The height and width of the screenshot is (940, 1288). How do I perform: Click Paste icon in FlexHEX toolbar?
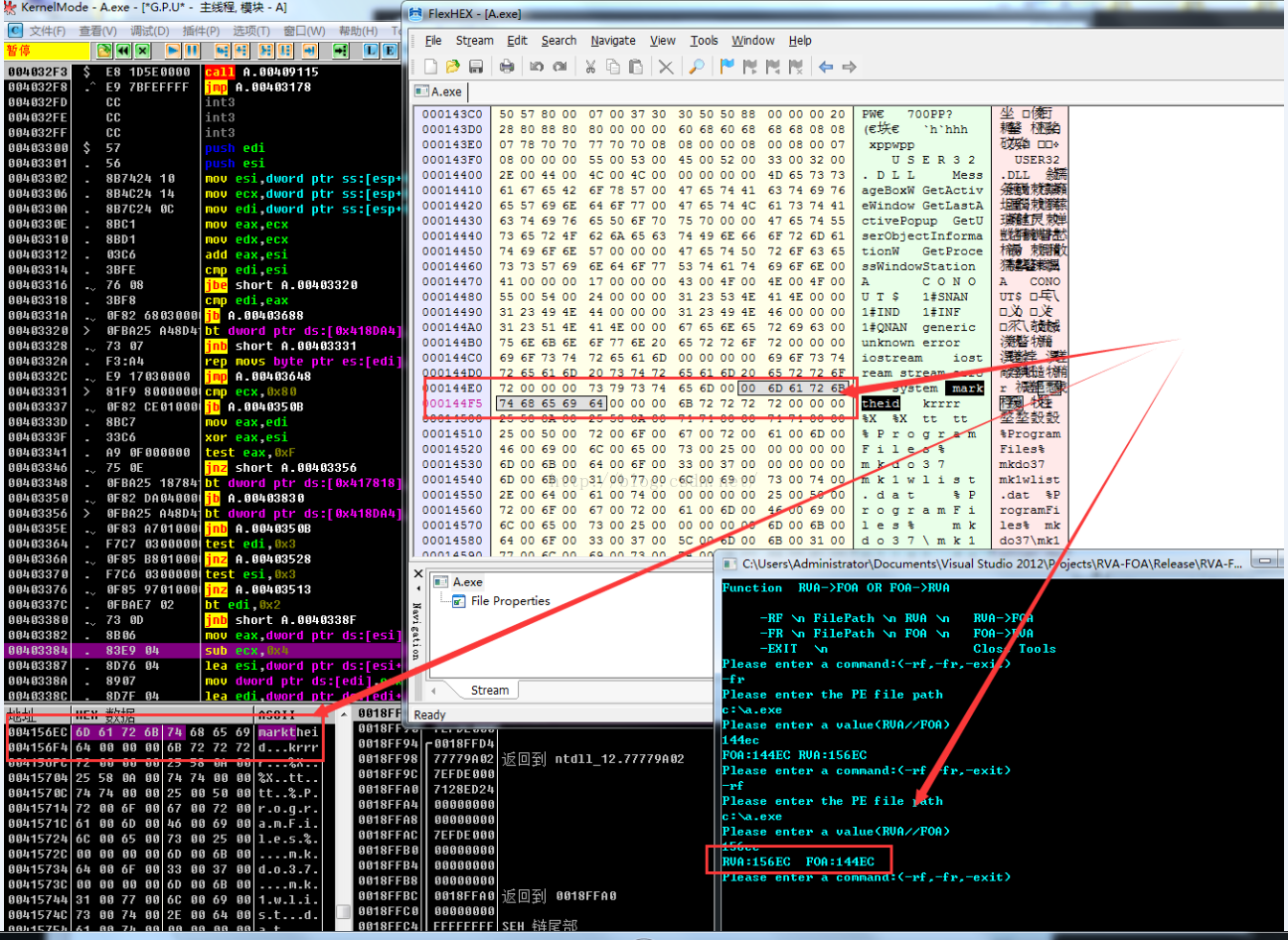click(x=636, y=67)
